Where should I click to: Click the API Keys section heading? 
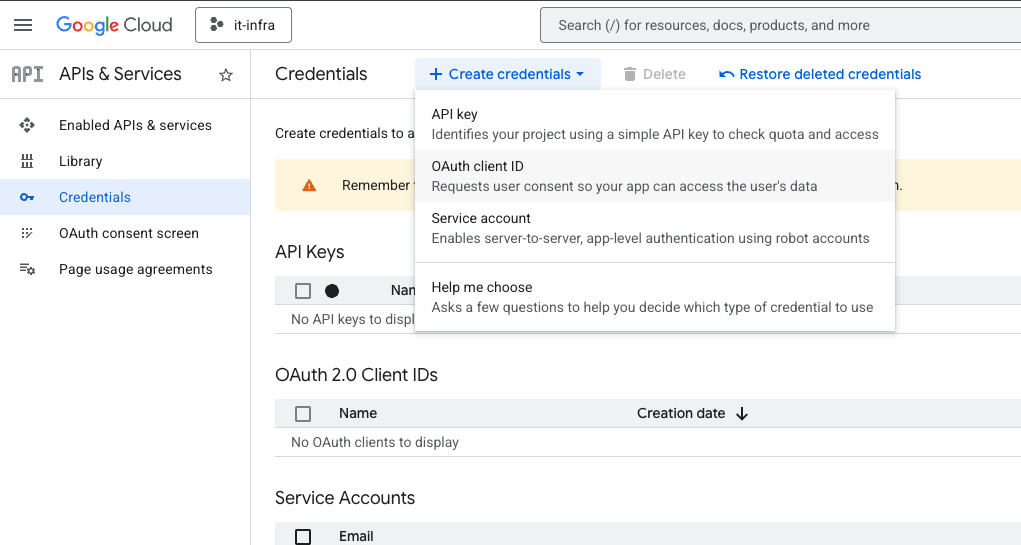(310, 252)
